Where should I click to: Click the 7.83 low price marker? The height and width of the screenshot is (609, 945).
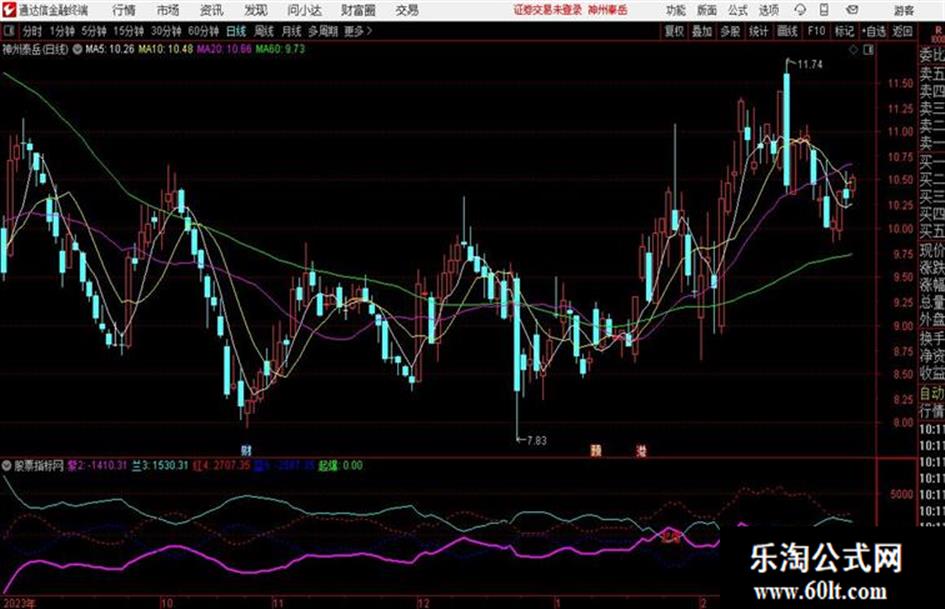[536, 441]
